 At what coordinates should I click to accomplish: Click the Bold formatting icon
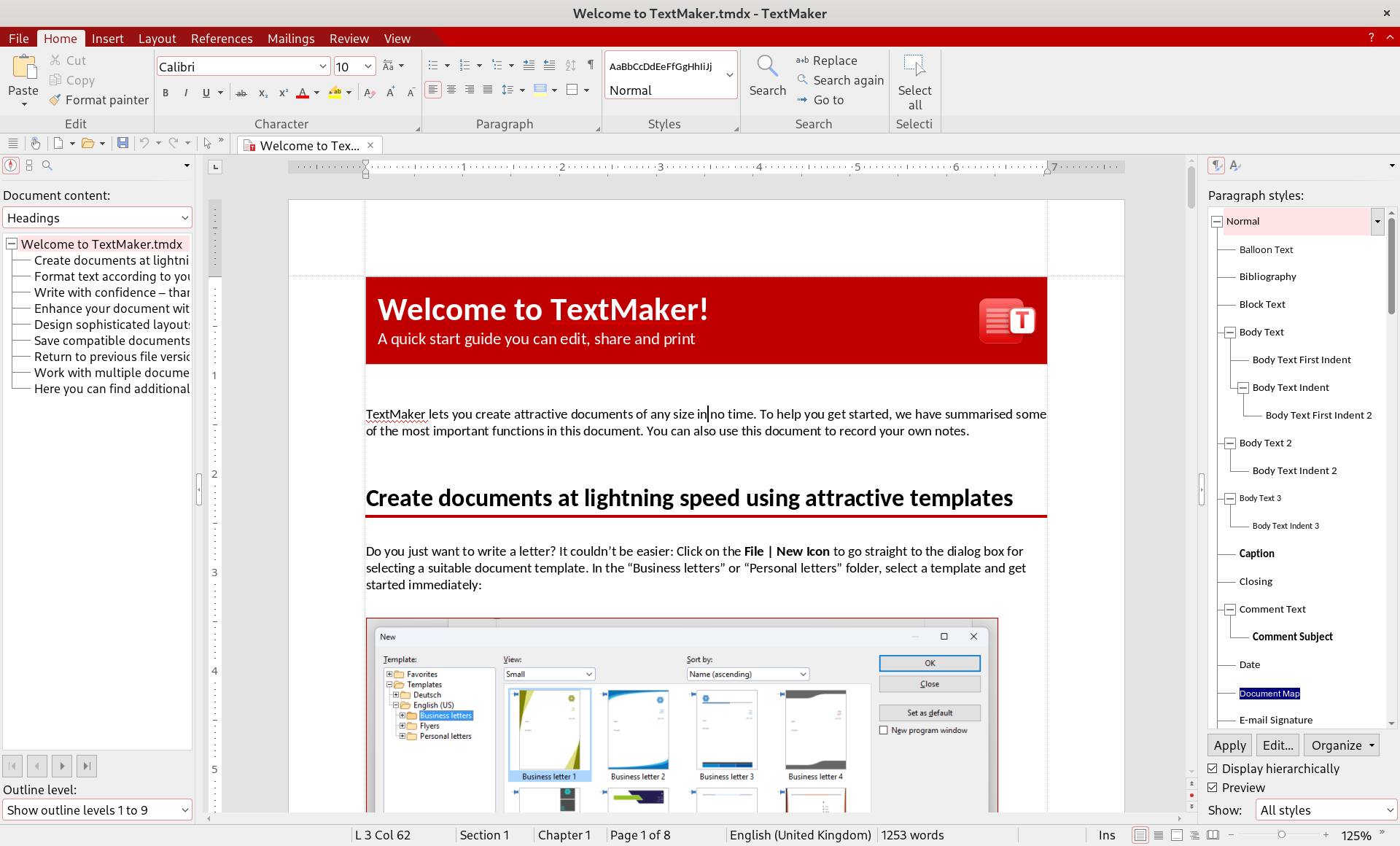pyautogui.click(x=165, y=94)
